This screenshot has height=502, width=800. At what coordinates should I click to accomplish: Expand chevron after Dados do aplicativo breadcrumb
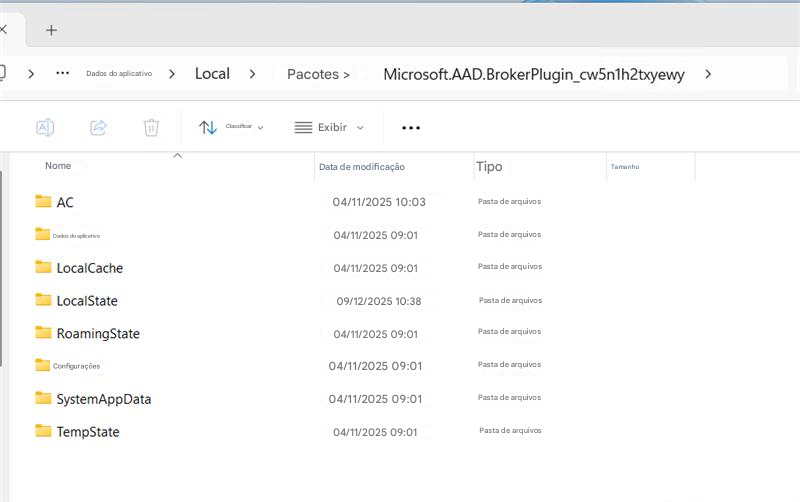[x=172, y=74]
